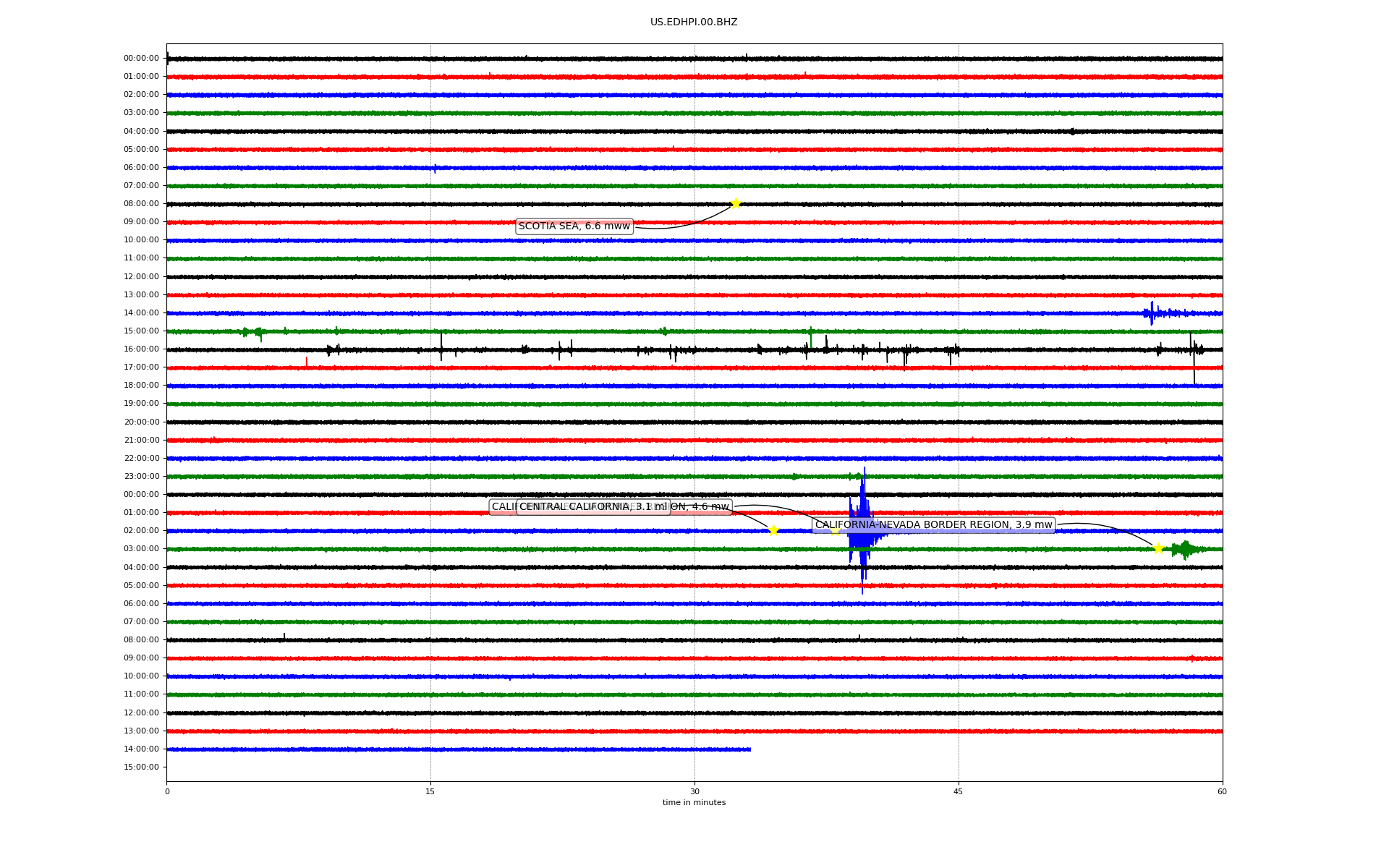Click the 19:00:00 time axis label
1389x868 pixels.
[x=141, y=404]
